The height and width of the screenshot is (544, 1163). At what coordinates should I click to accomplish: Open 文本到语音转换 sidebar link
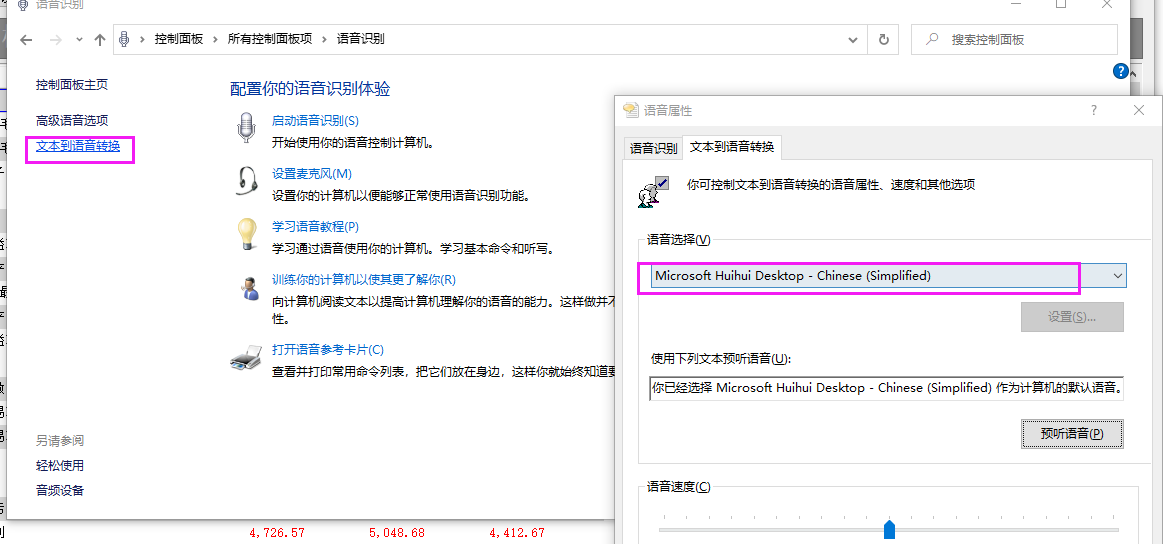tap(78, 146)
